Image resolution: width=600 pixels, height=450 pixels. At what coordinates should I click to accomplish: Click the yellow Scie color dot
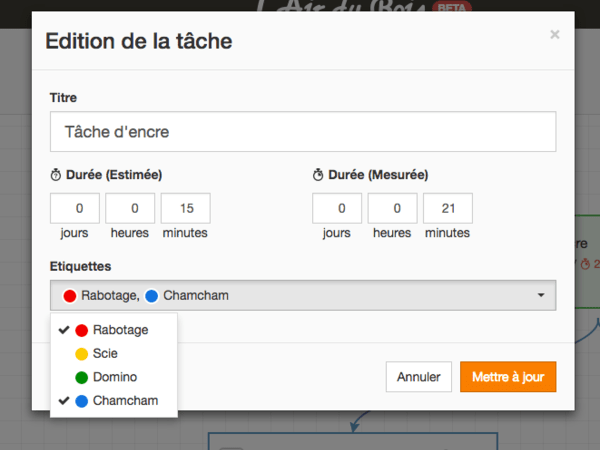tap(82, 353)
